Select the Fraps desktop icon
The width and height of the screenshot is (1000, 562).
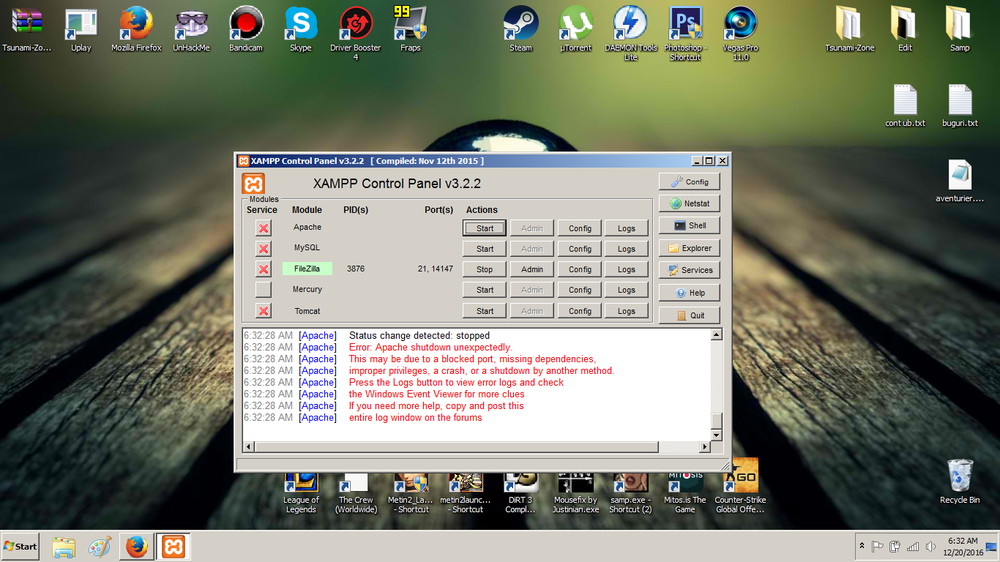tap(410, 29)
